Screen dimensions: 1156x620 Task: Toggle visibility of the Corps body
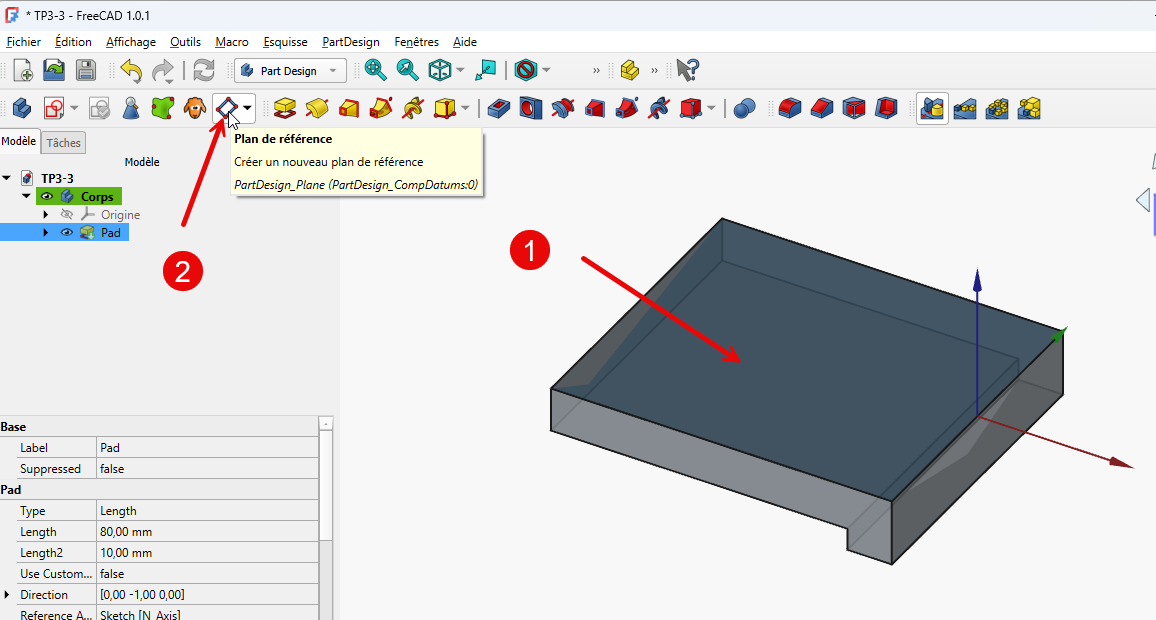(46, 196)
